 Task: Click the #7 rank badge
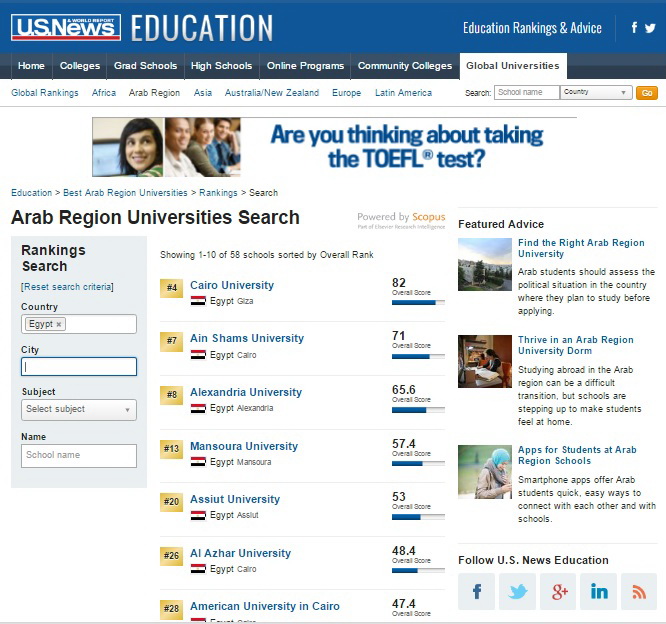pos(172,342)
